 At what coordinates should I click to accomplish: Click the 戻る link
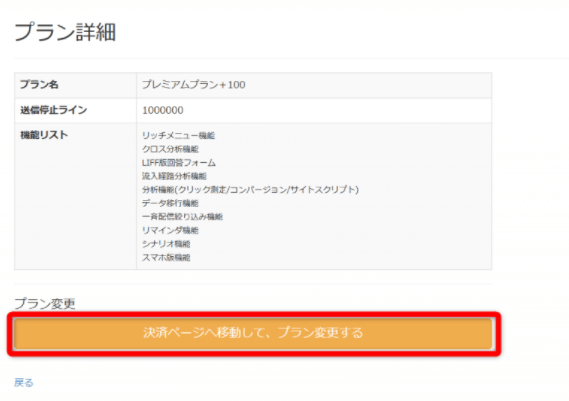[x=24, y=382]
